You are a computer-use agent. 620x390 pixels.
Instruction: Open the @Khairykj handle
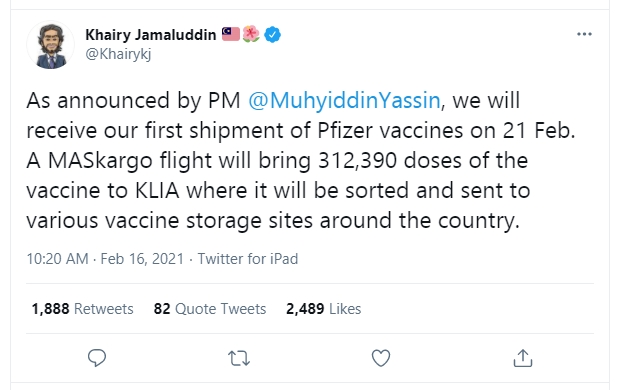[118, 54]
